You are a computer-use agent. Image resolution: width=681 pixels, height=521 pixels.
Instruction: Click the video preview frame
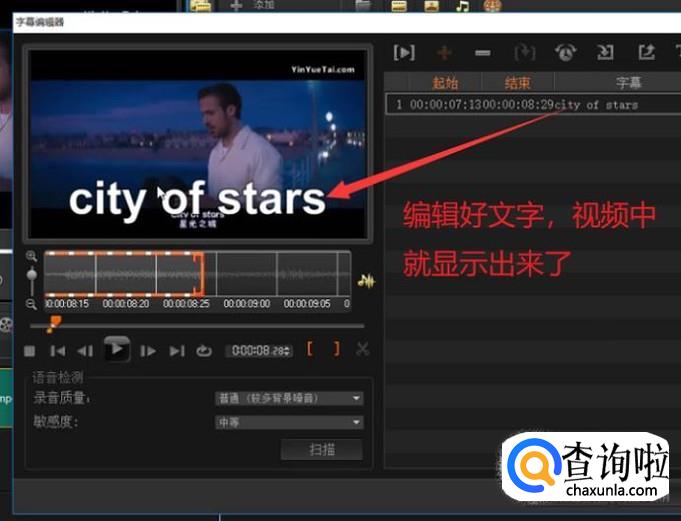(x=198, y=144)
